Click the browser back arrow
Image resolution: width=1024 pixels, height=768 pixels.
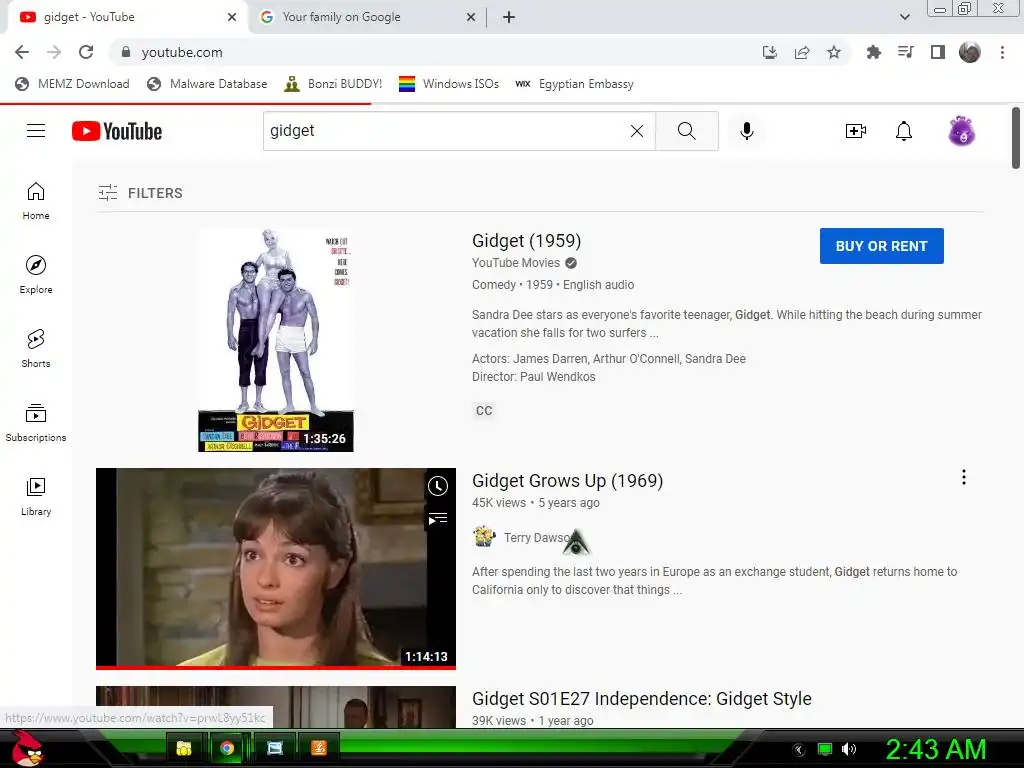(22, 52)
